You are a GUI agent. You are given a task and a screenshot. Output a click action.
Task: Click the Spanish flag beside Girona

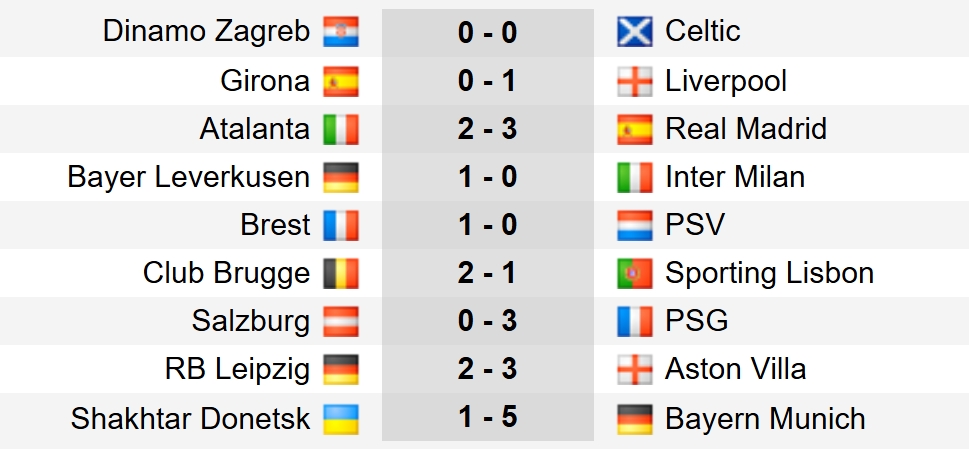pos(340,82)
